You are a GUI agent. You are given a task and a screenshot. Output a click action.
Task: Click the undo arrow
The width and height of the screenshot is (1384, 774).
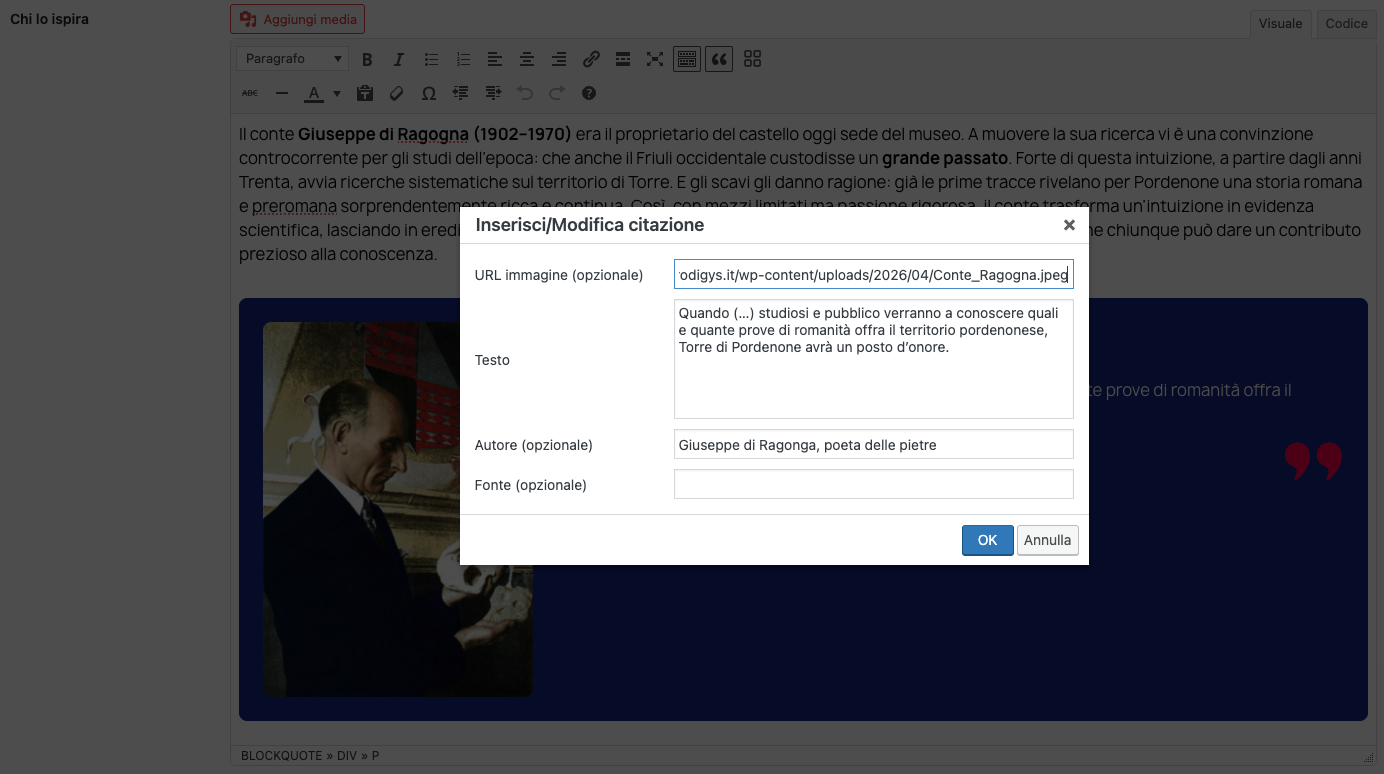[x=525, y=93]
